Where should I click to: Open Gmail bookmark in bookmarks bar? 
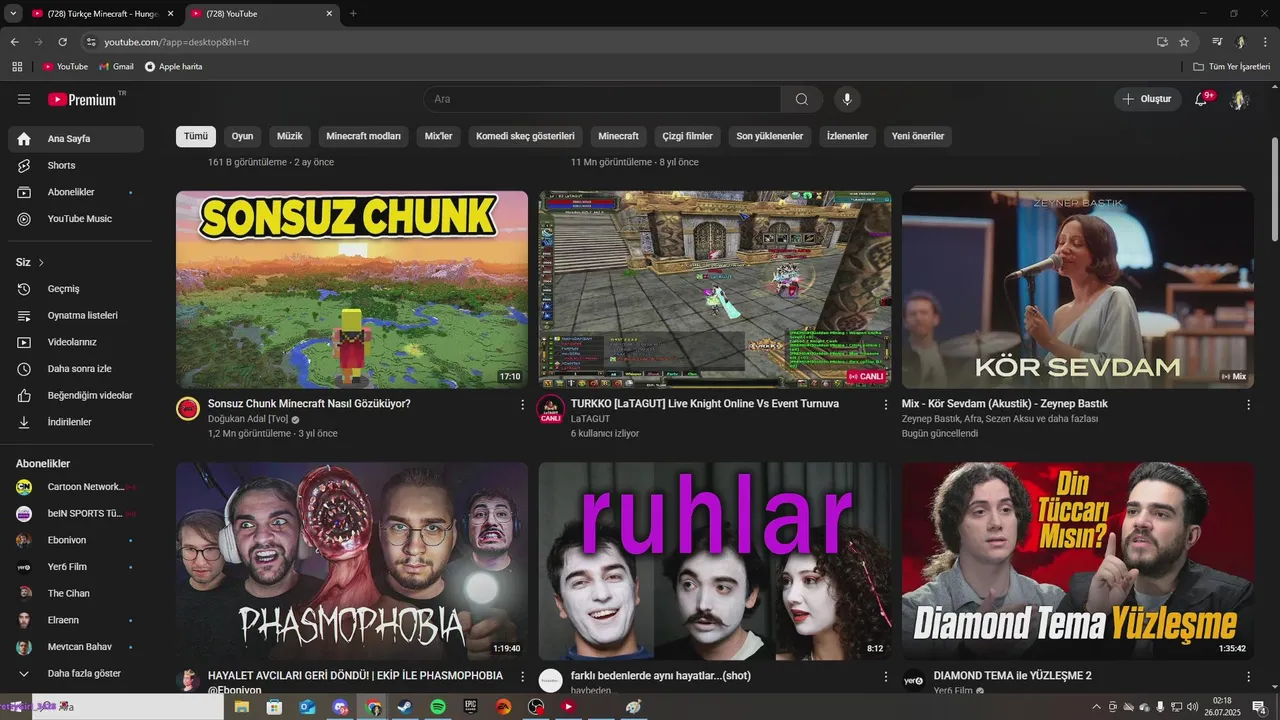coord(116,66)
